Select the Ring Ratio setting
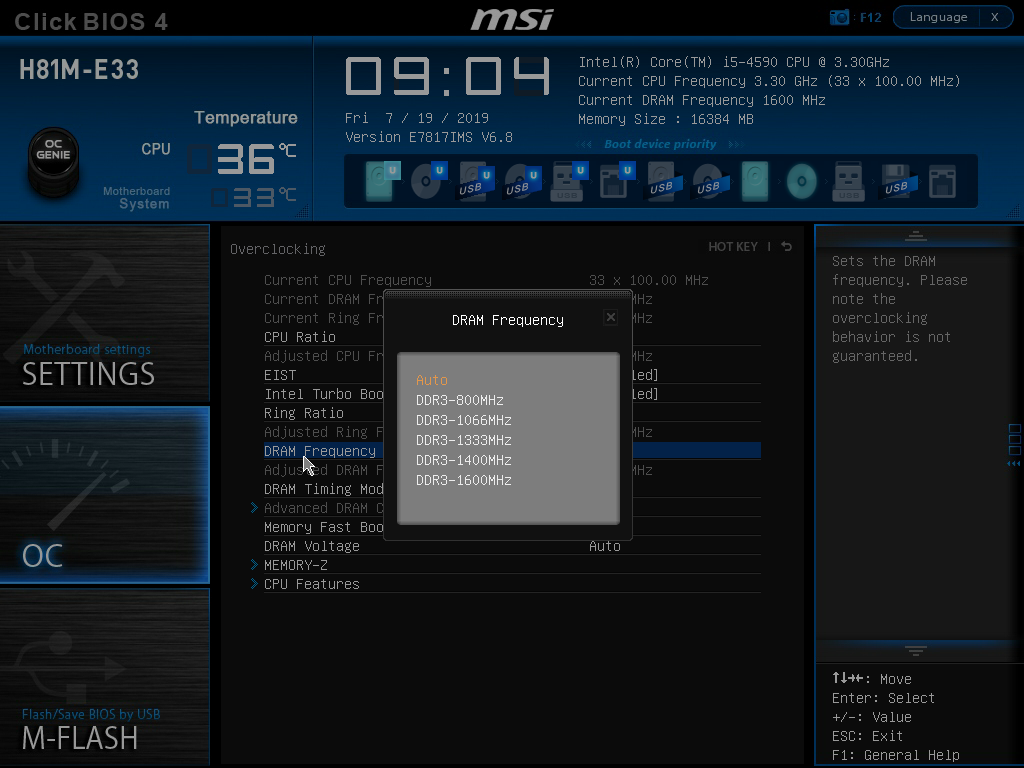This screenshot has width=1024, height=768. pos(304,413)
